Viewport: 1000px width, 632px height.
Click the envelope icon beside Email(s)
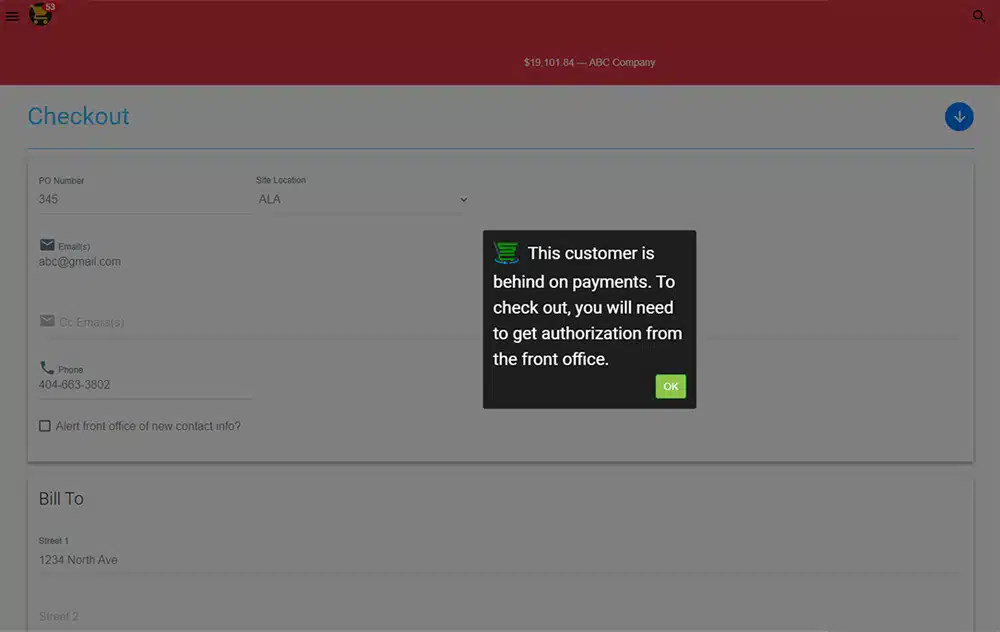coord(47,245)
